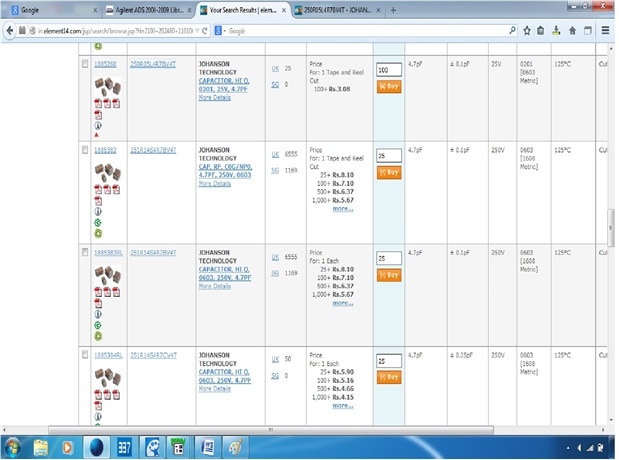Open the 337 app icon in taskbar
Image resolution: width=619 pixels, height=460 pixels.
point(124,448)
